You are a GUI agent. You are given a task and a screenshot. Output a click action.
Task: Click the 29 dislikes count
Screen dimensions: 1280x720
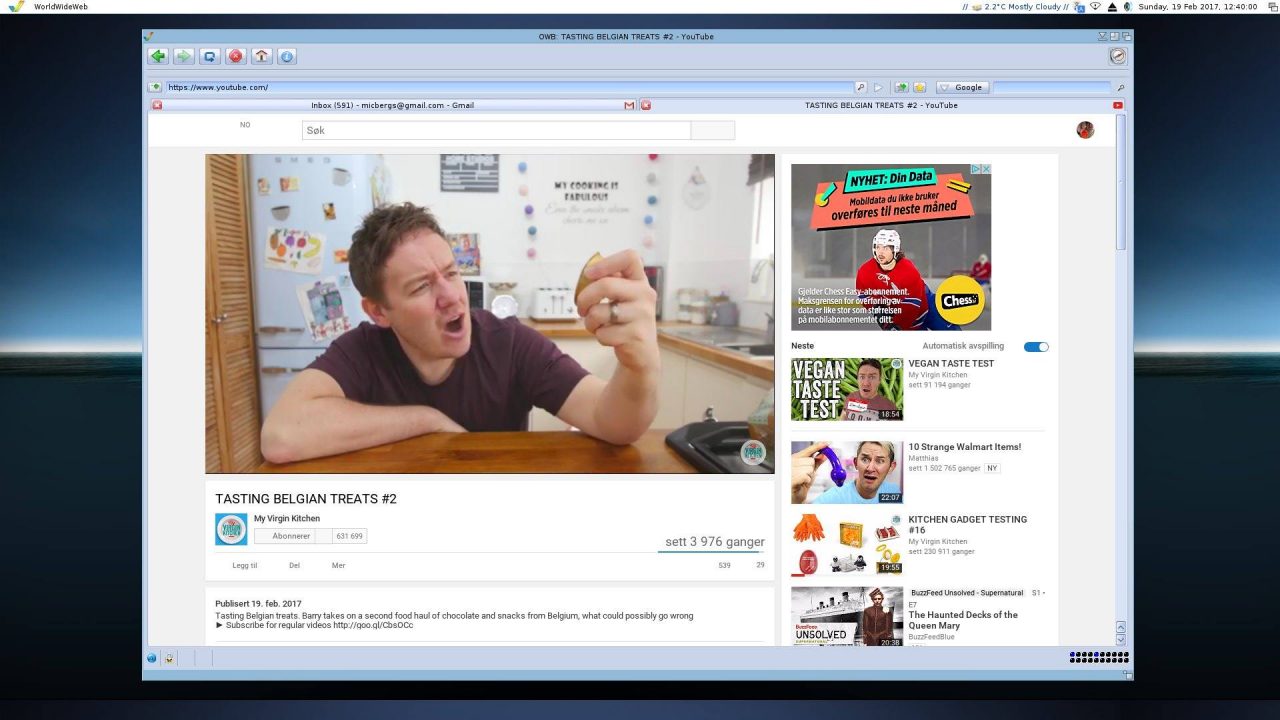point(760,565)
